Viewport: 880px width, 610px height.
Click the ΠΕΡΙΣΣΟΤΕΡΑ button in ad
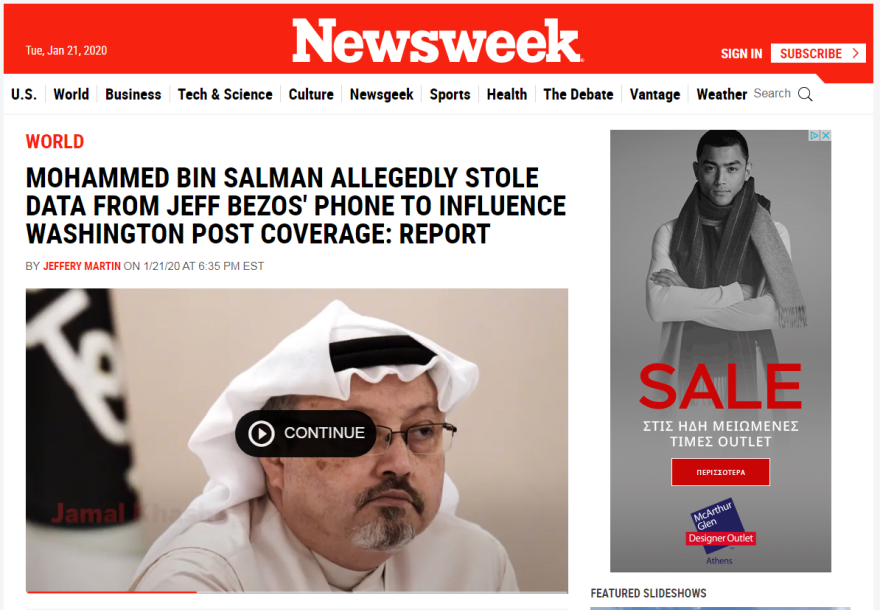(x=721, y=473)
